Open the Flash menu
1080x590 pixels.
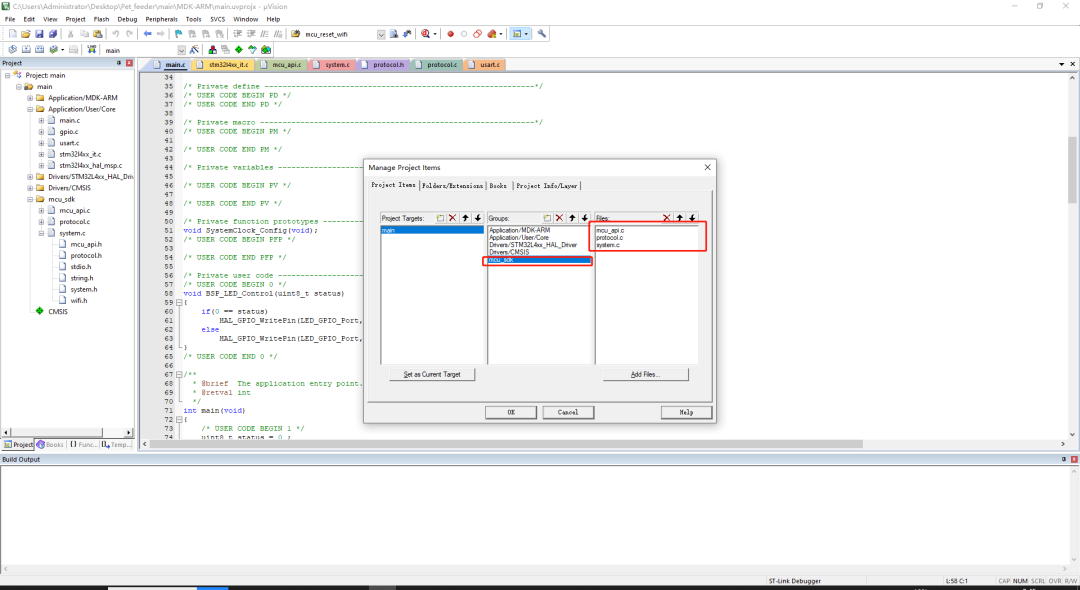coord(101,19)
